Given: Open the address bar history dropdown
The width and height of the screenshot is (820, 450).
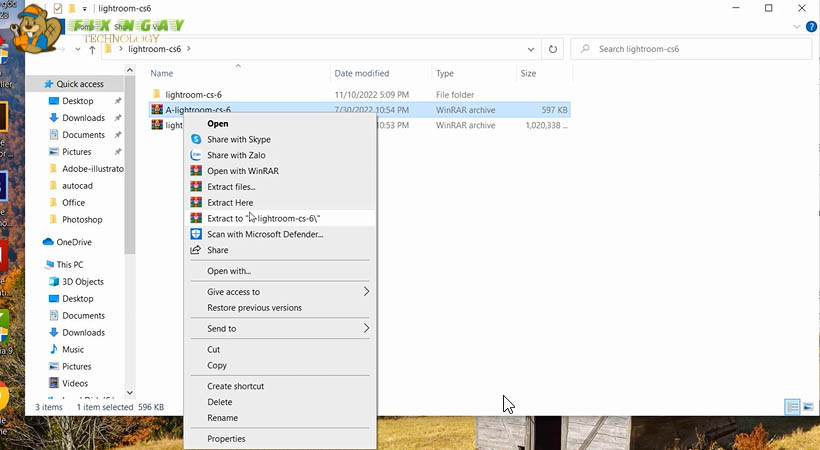Looking at the screenshot, I should [x=530, y=49].
